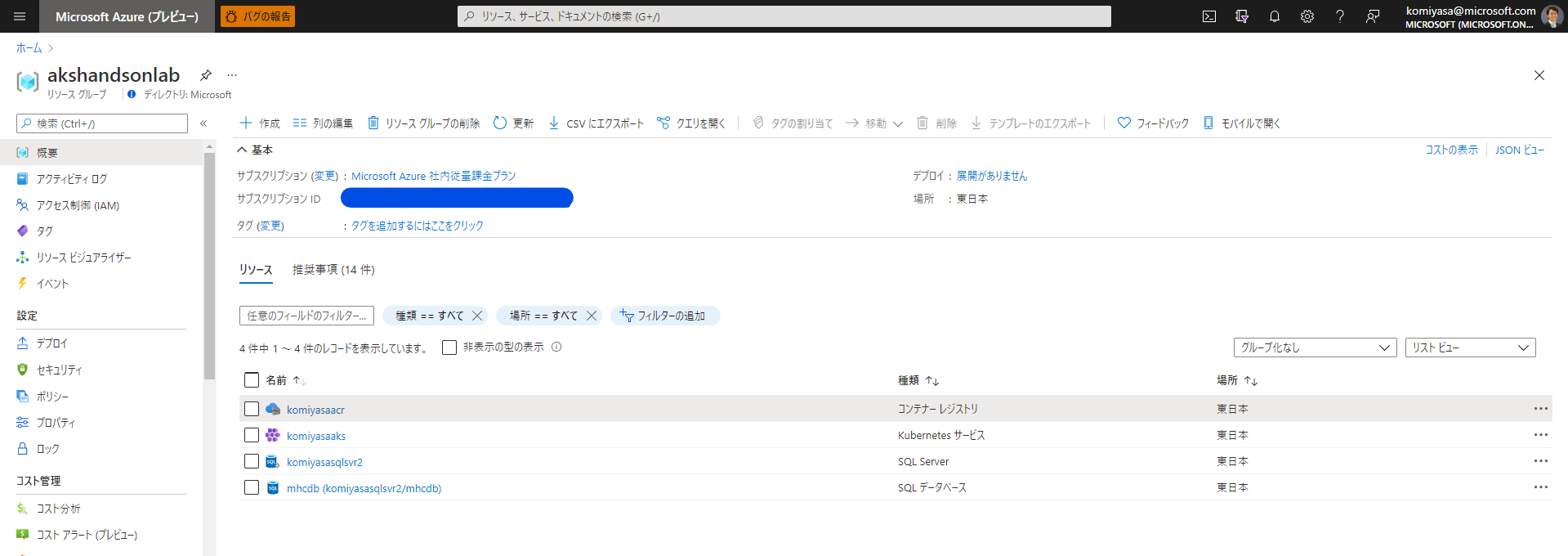Click 作成 (create) toolbar button
Viewport: 1568px width, 556px height.
259,123
